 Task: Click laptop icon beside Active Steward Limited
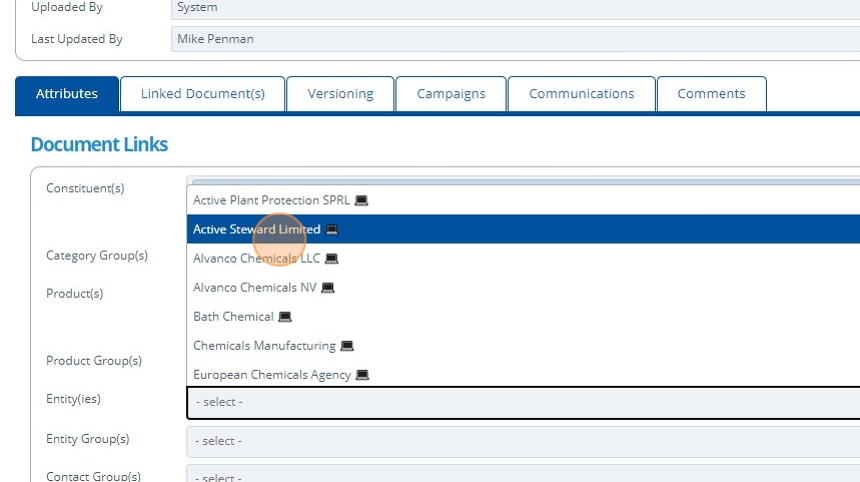(332, 230)
